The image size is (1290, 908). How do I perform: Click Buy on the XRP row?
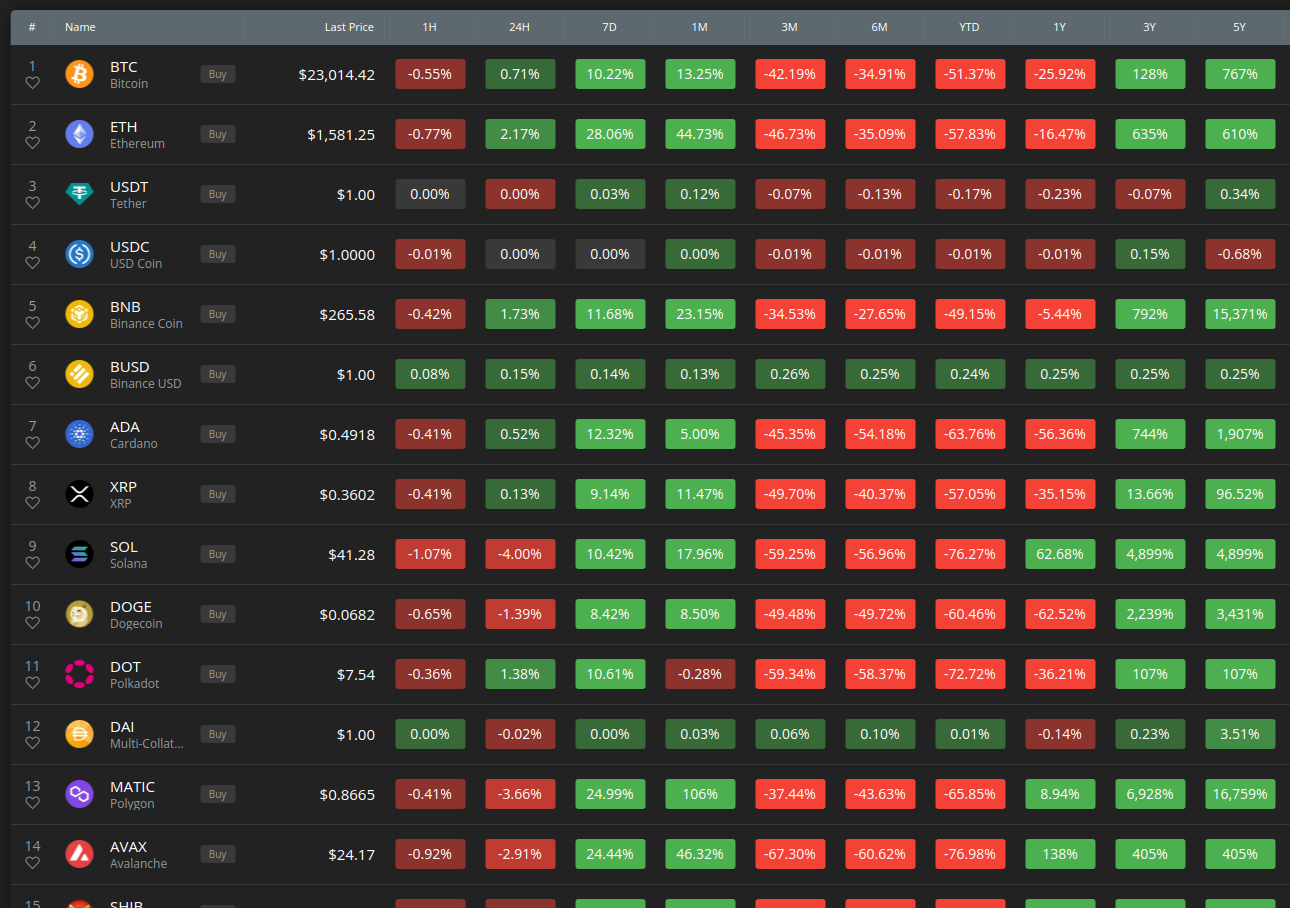point(218,494)
